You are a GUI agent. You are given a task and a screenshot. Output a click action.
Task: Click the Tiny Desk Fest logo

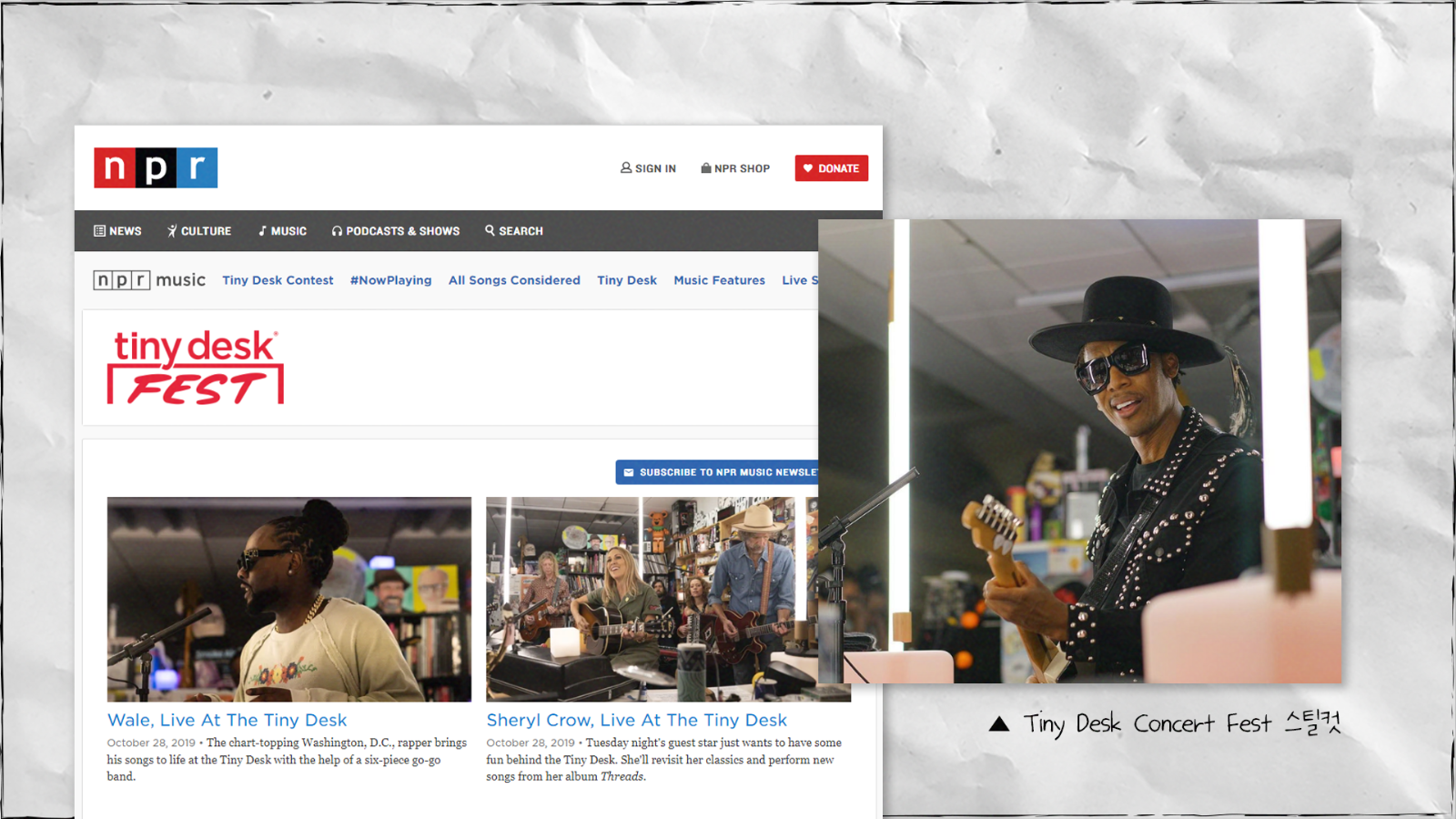[196, 368]
